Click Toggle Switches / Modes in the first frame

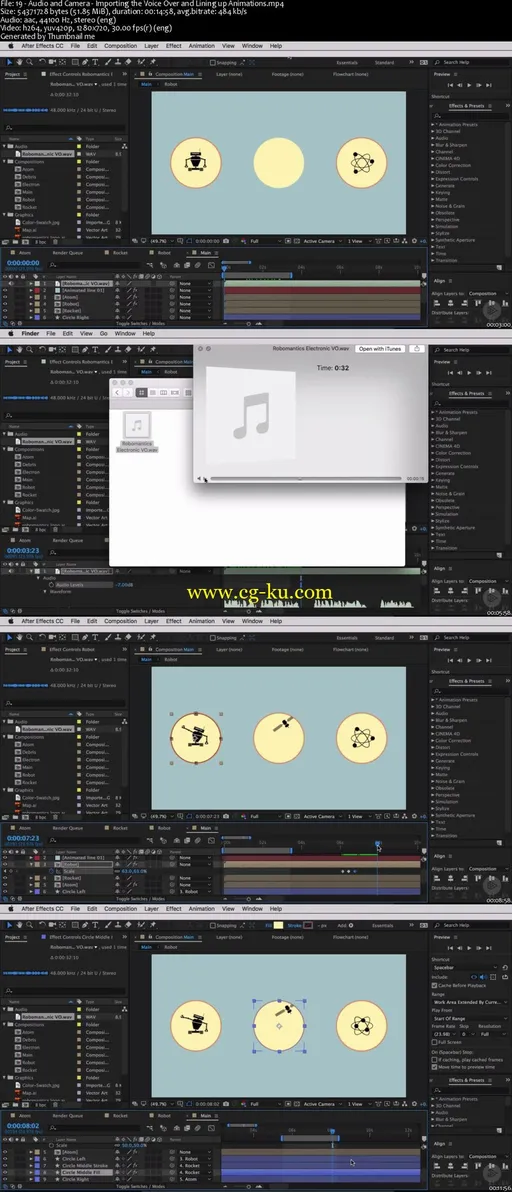pyautogui.click(x=140, y=323)
